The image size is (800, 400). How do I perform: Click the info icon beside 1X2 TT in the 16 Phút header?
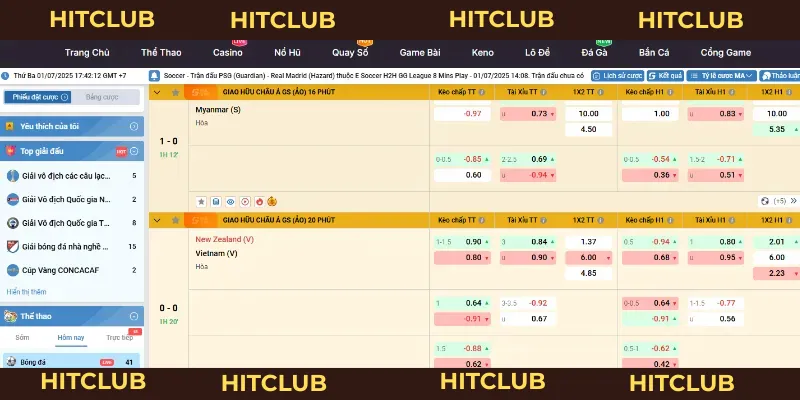tap(600, 92)
